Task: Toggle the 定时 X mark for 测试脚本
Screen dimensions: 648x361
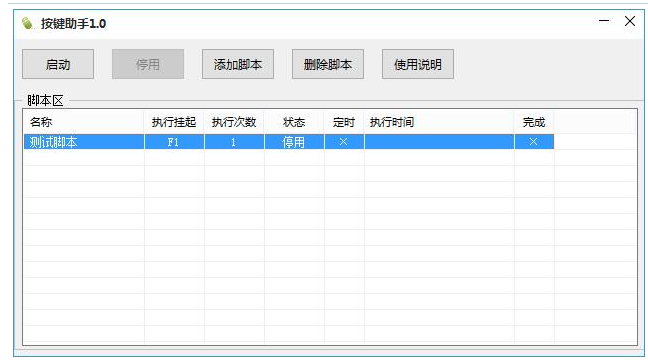Action: tap(344, 142)
